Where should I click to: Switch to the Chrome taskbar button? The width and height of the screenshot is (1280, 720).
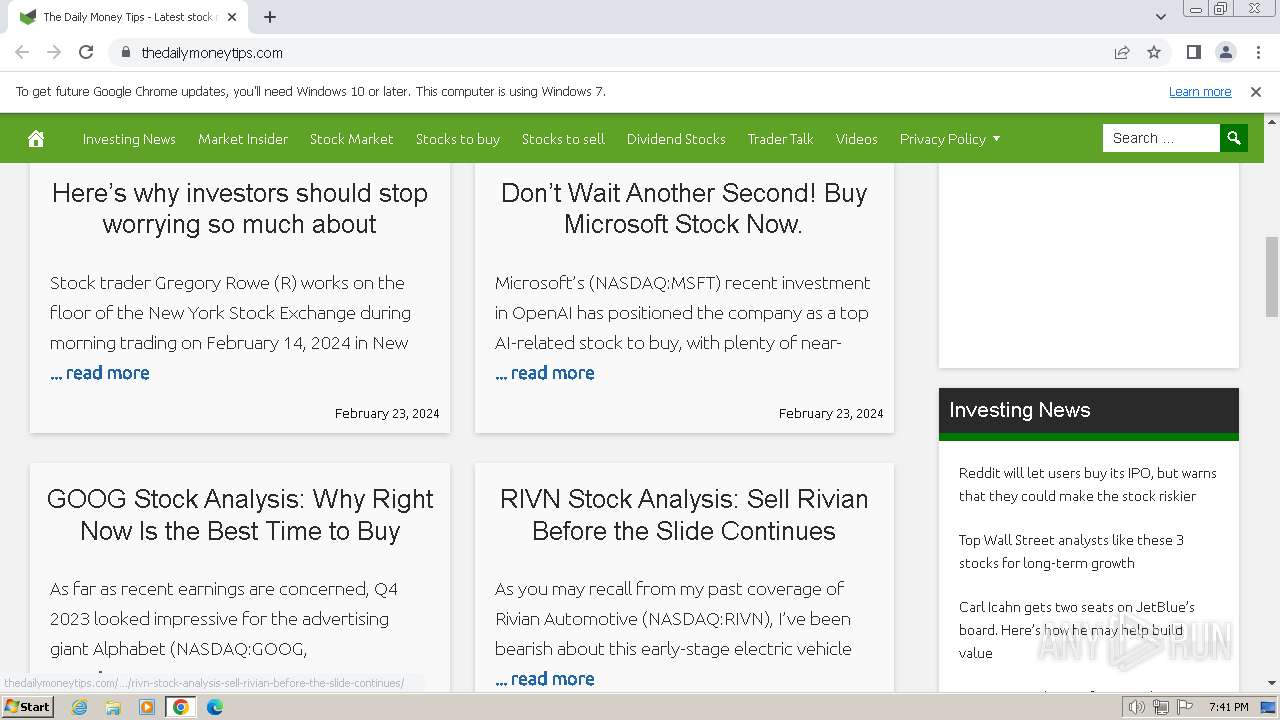(181, 707)
